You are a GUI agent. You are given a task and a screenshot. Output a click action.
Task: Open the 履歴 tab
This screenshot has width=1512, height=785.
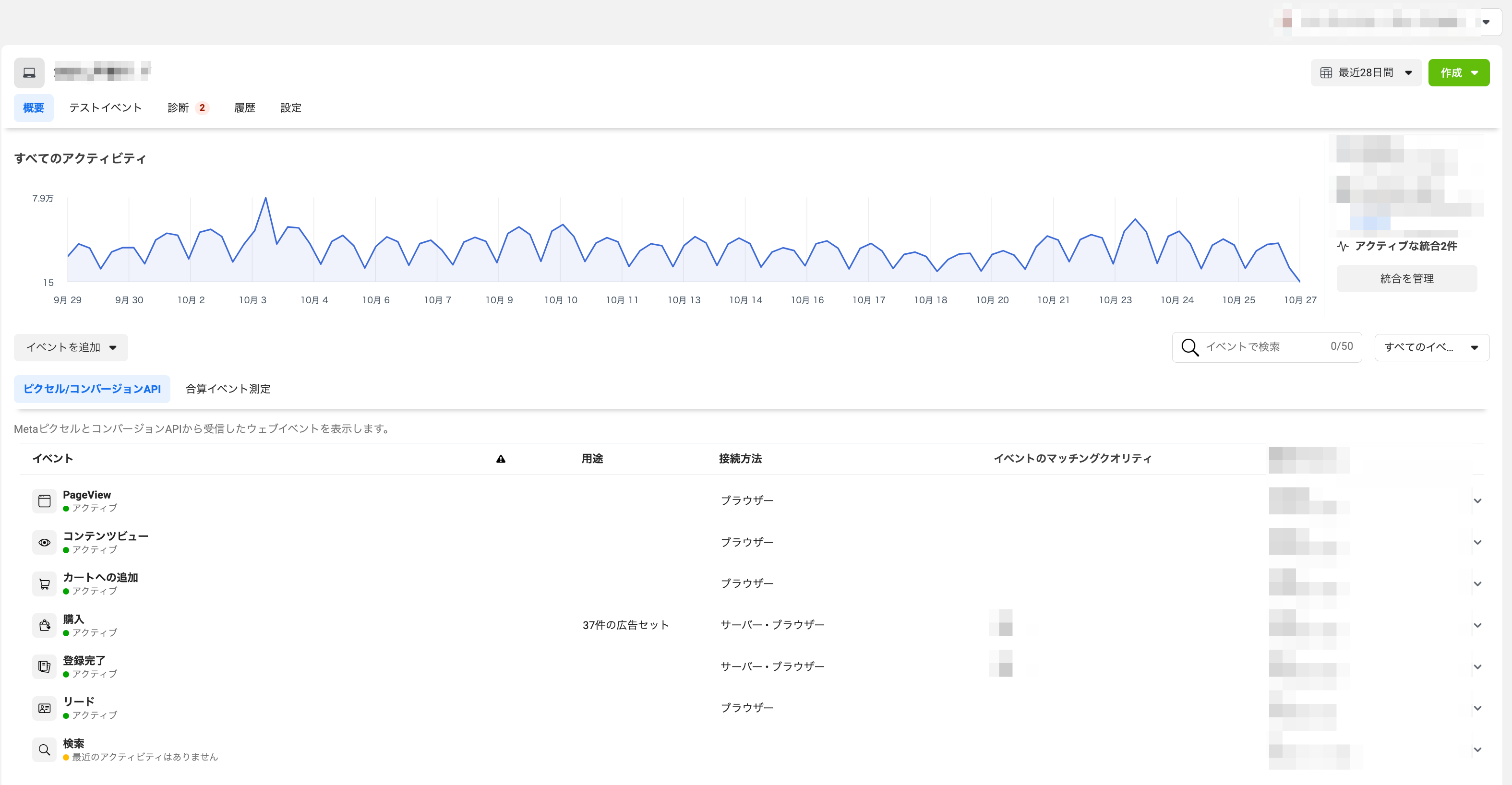pos(245,108)
